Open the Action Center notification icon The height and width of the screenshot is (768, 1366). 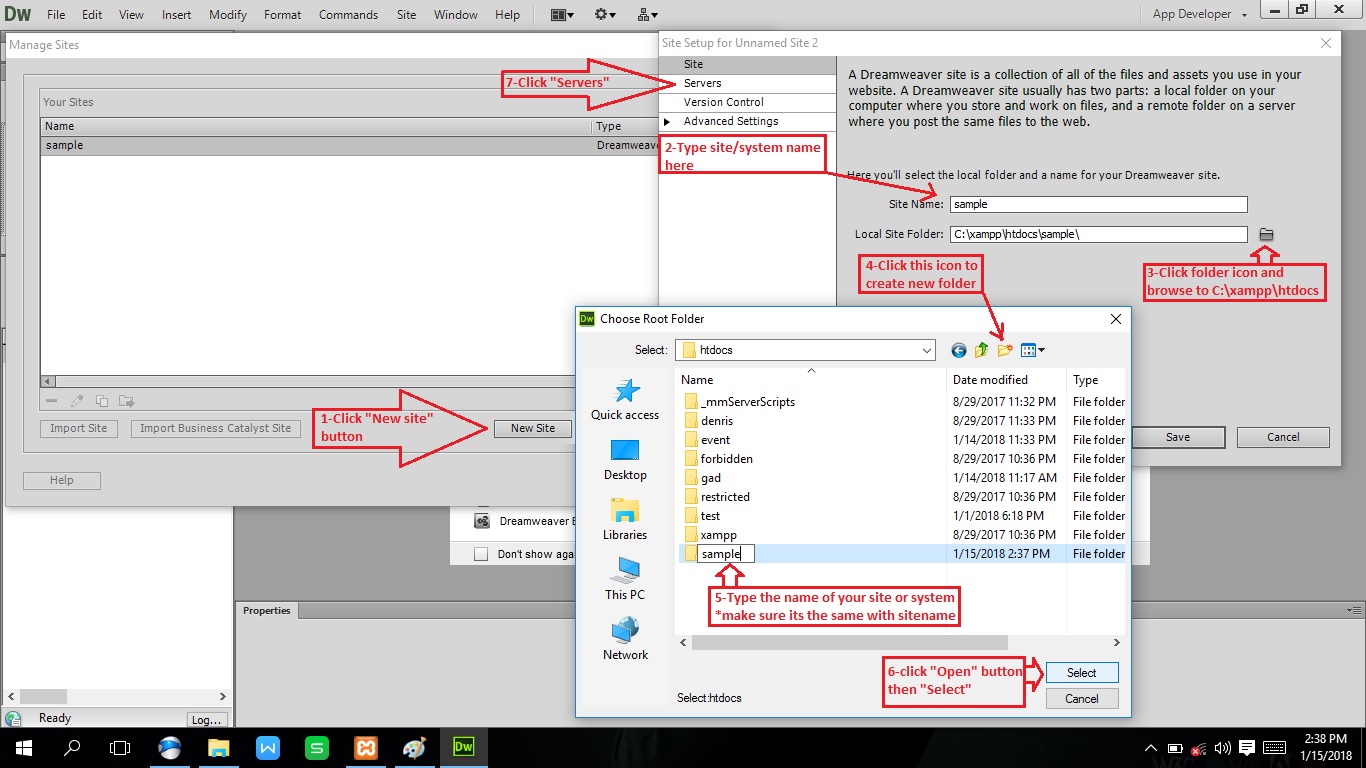tap(1247, 748)
